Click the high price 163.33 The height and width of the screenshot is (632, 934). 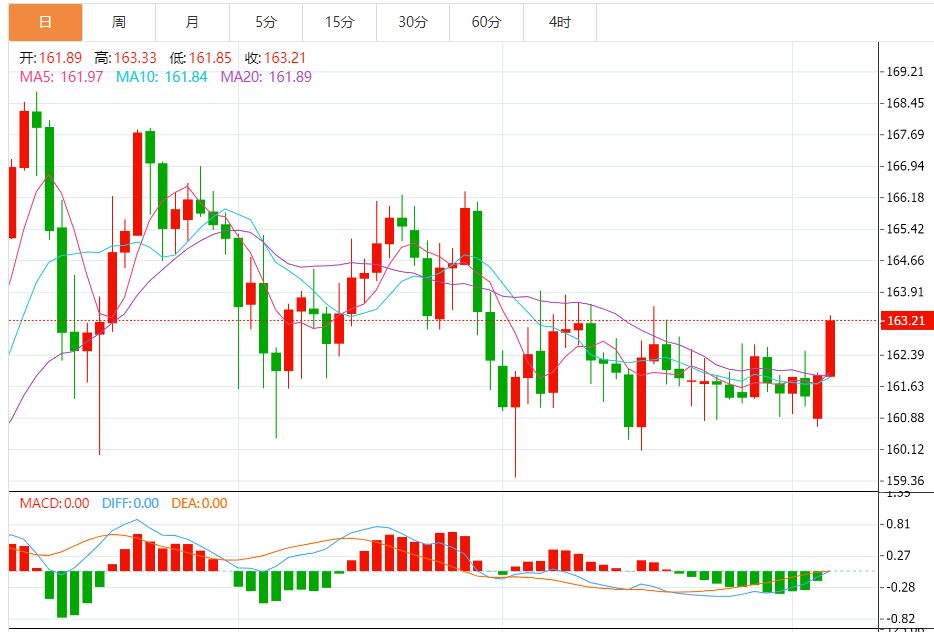135,58
